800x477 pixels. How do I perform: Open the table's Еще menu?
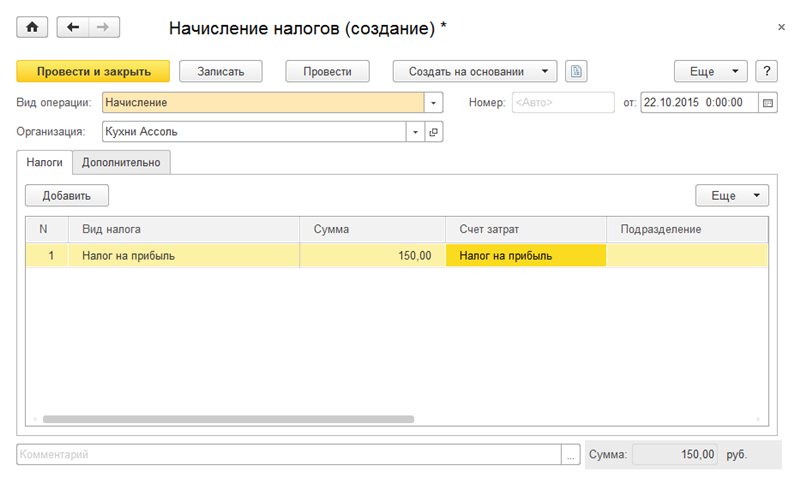[x=732, y=196]
